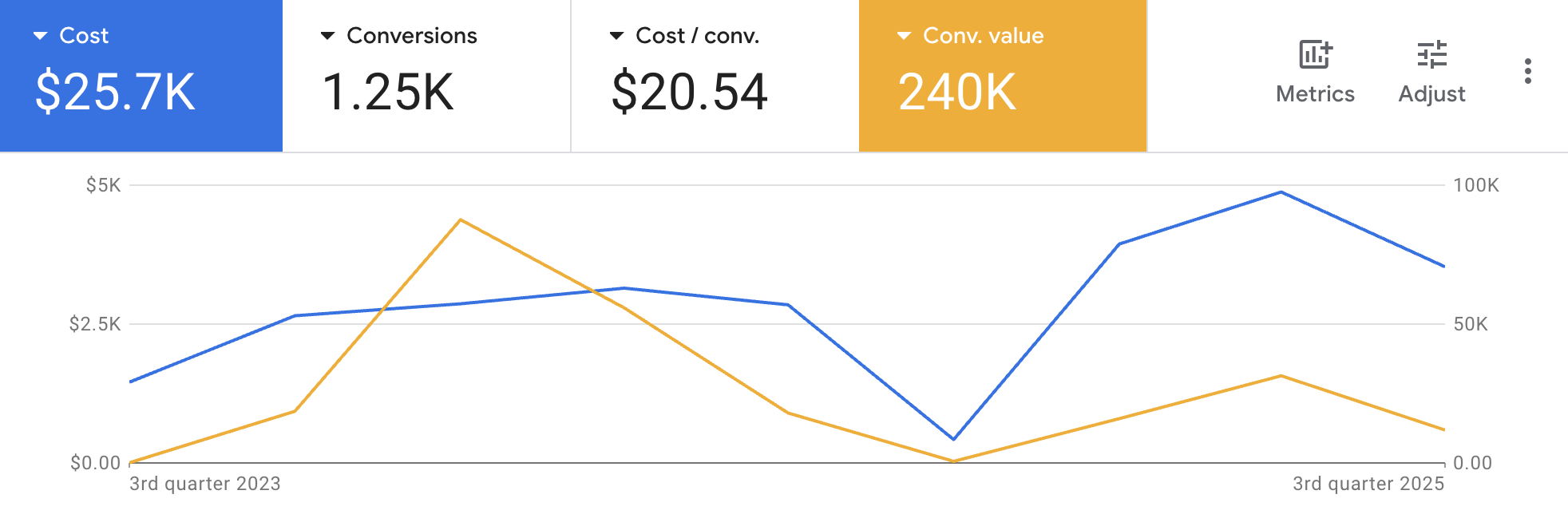
Task: Click the dropdown arrow on Cost metric
Action: click(40, 35)
